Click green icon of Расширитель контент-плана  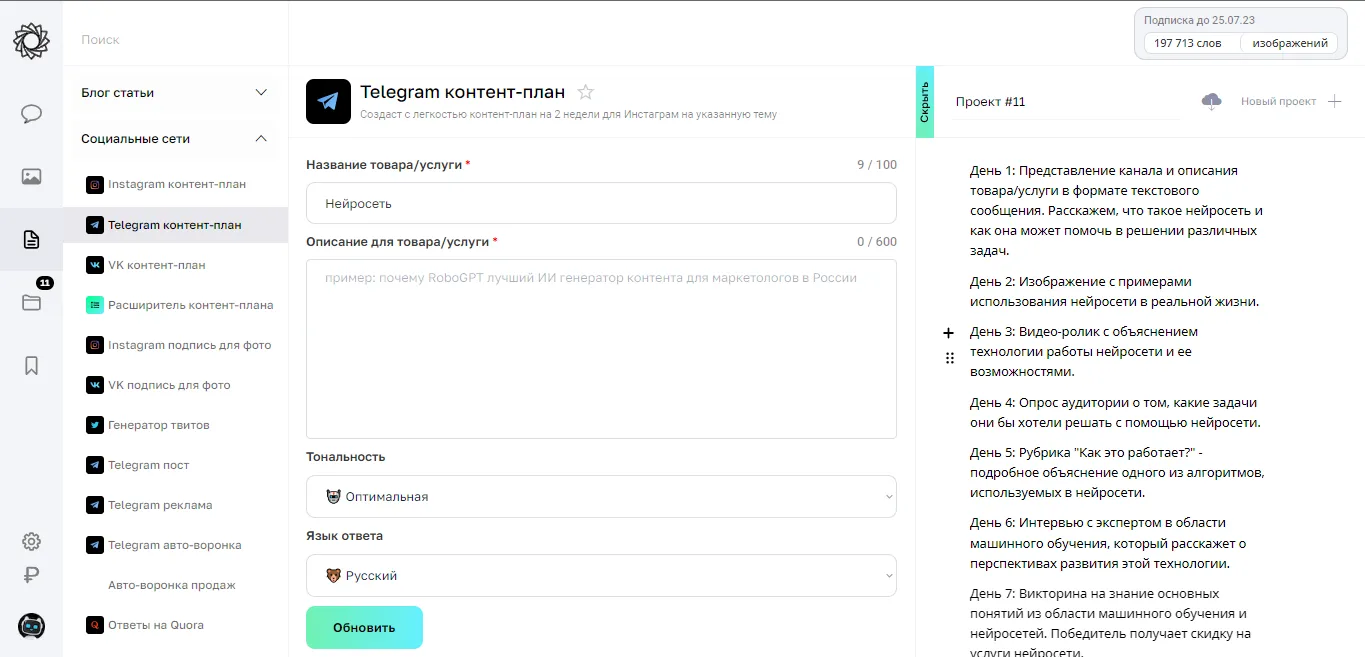tap(95, 305)
